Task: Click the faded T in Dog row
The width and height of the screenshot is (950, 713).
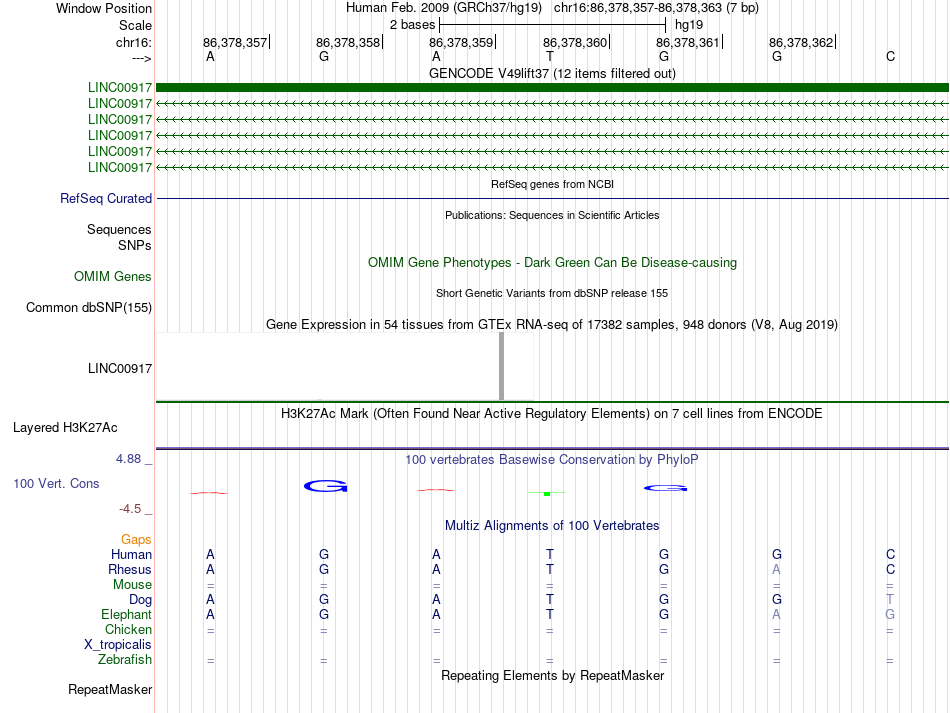Action: point(890,599)
